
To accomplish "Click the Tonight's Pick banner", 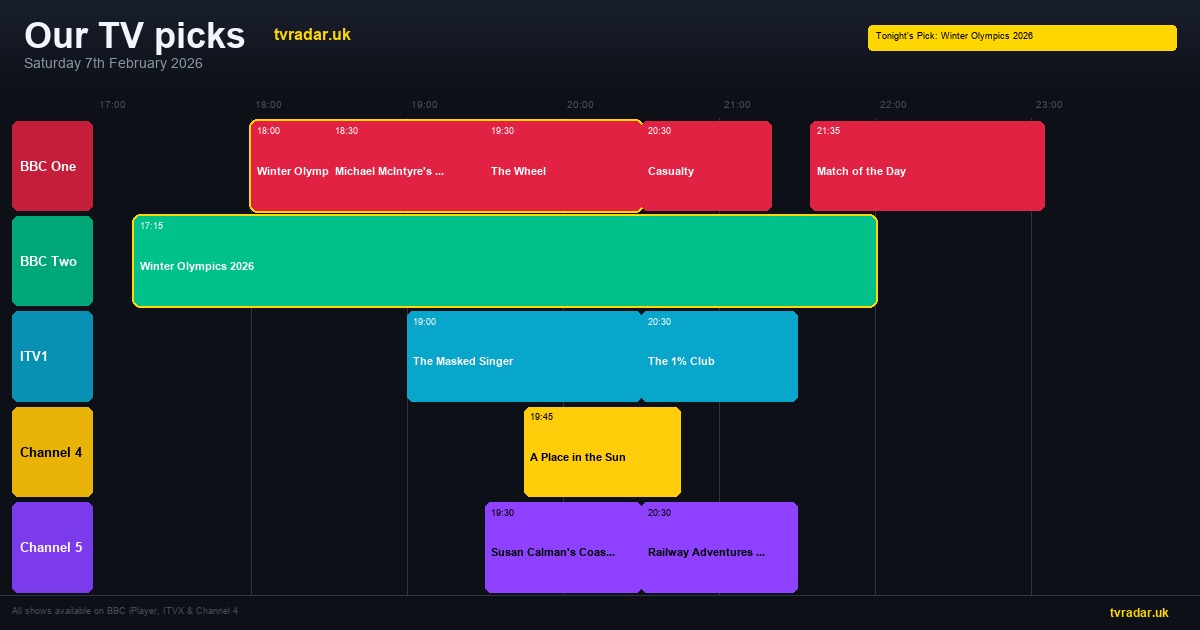I will coord(1022,37).
